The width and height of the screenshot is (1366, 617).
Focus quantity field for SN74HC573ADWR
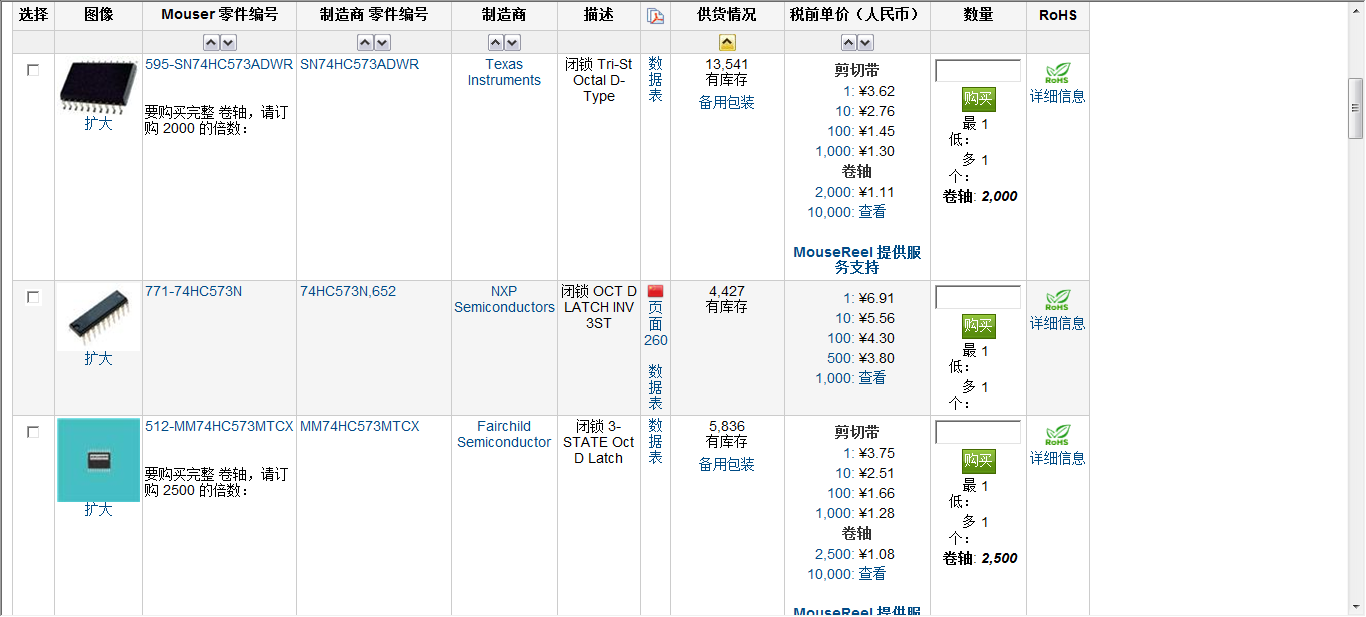978,70
